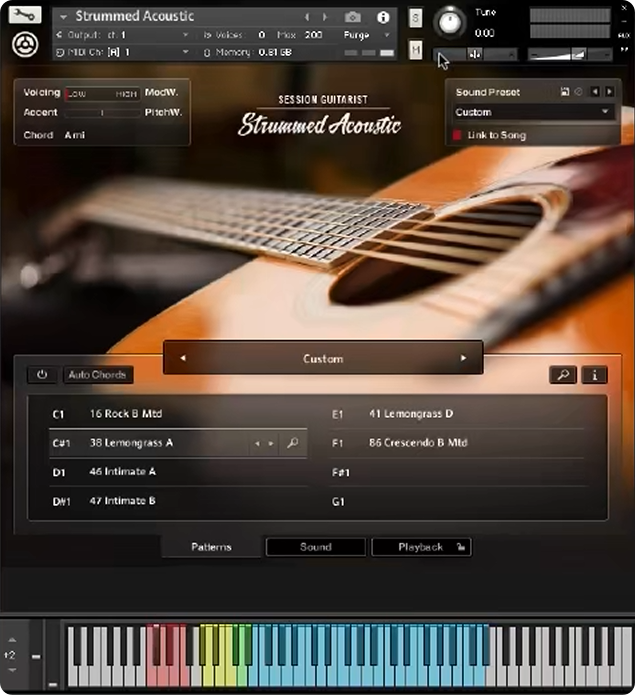Click the lock icon on Playback tab
Image resolution: width=635 pixels, height=695 pixels.
(461, 547)
